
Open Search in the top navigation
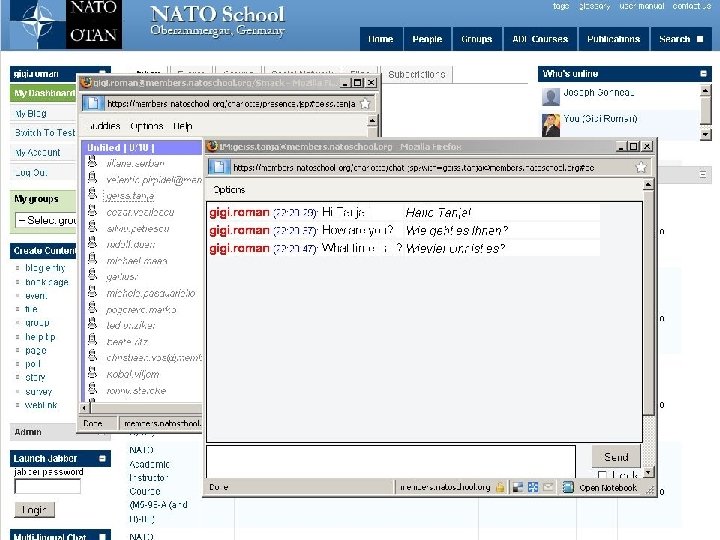click(x=681, y=39)
